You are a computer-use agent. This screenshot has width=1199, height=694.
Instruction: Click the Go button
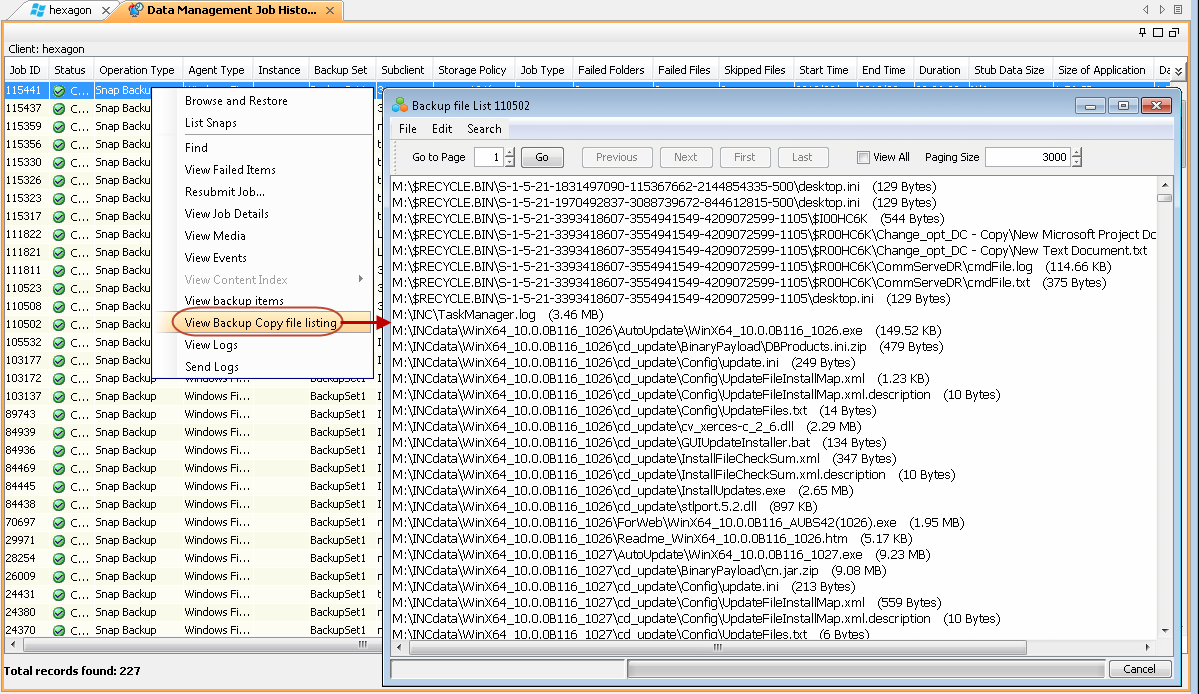[x=541, y=157]
